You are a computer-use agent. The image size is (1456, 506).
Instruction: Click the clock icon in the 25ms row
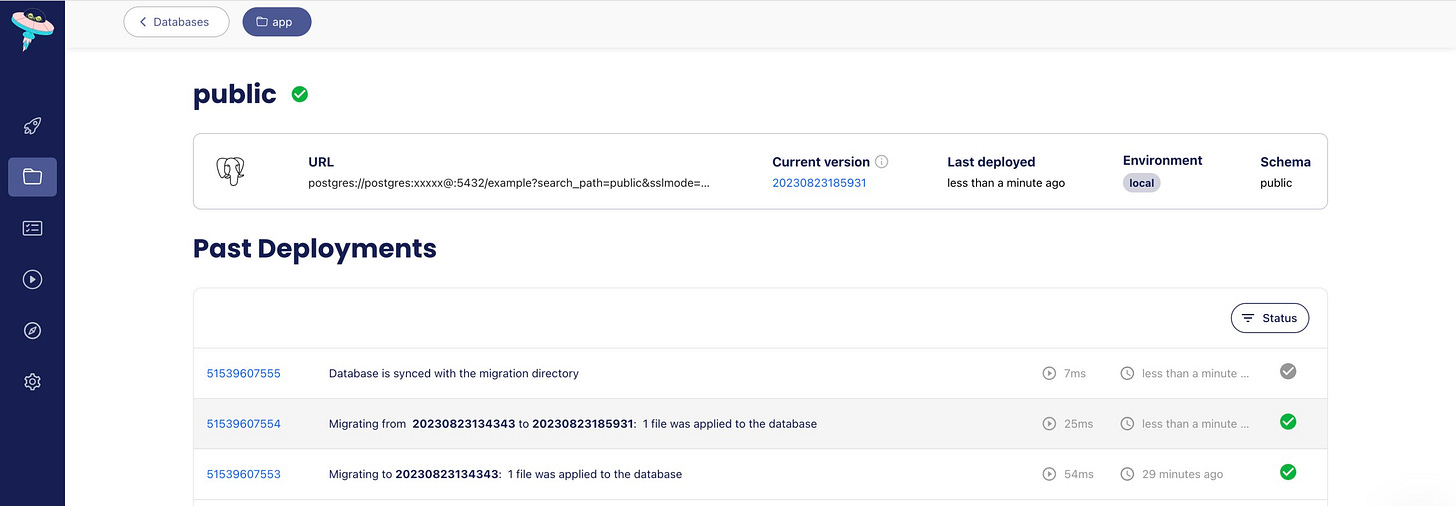coord(1127,424)
